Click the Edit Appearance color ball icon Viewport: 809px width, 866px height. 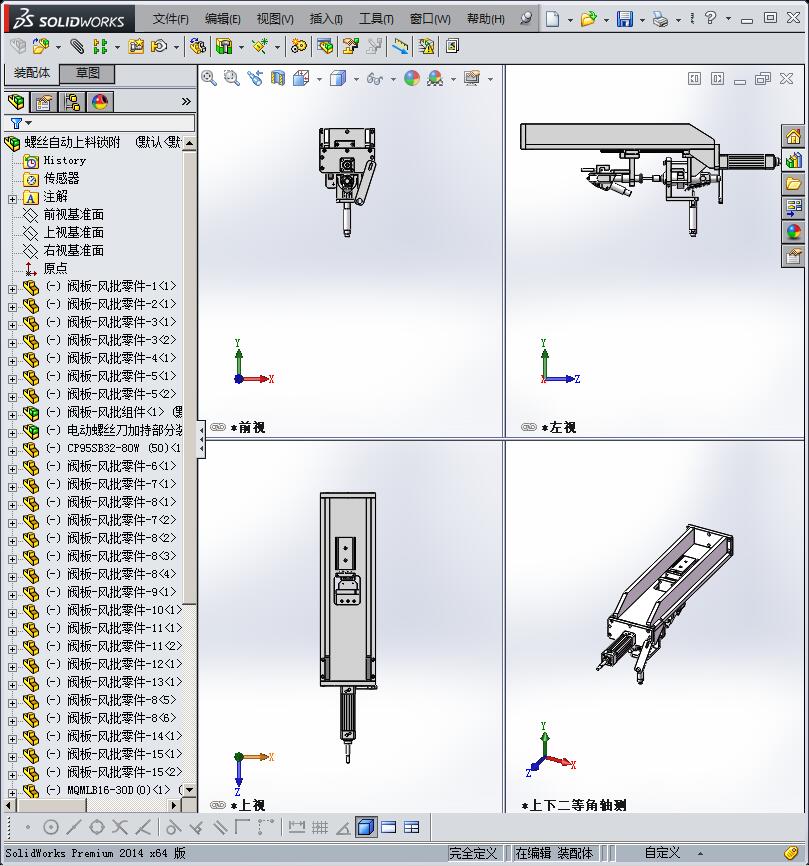pos(411,78)
